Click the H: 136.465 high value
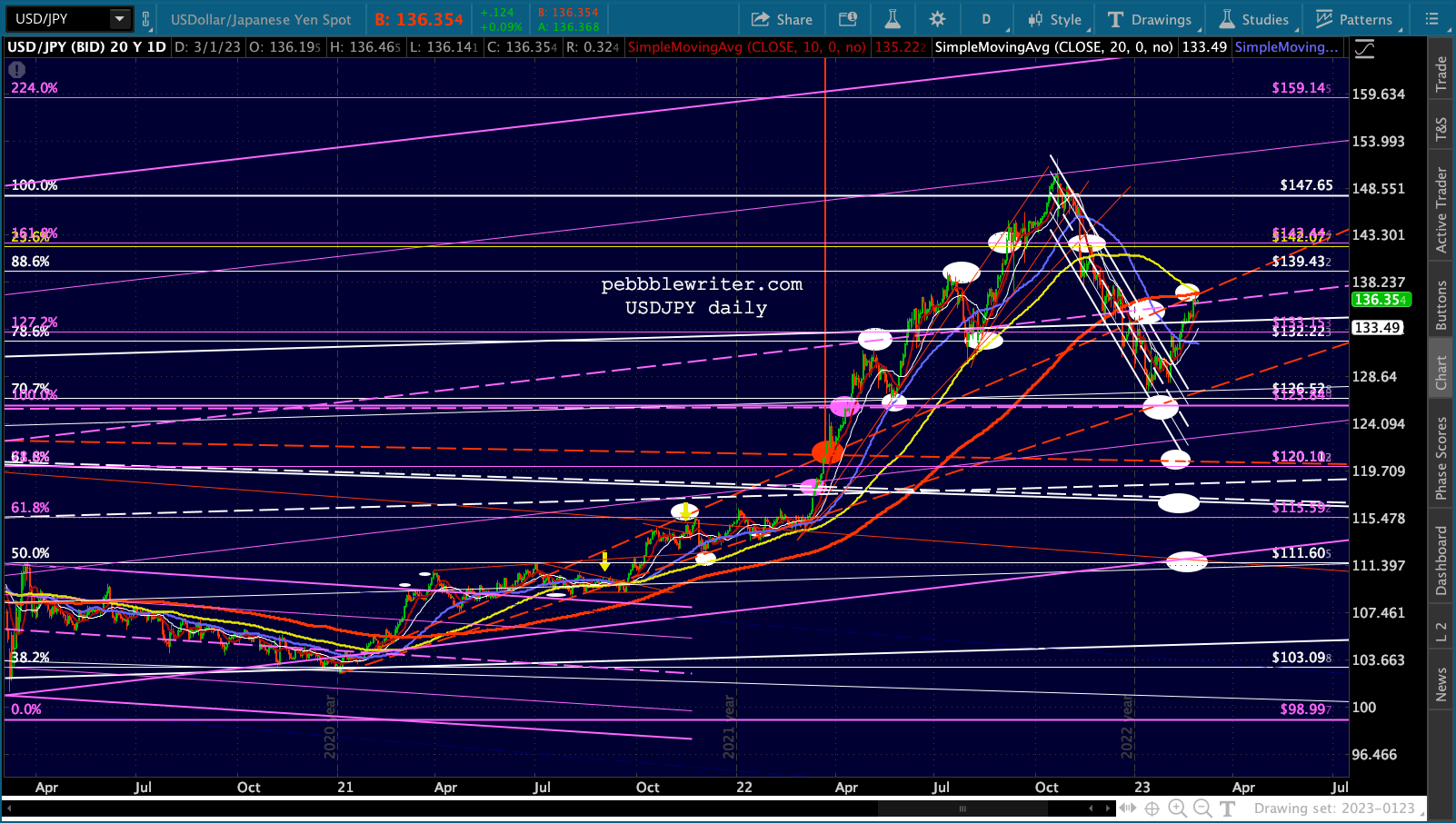Viewport: 1456px width, 823px height. [x=365, y=47]
